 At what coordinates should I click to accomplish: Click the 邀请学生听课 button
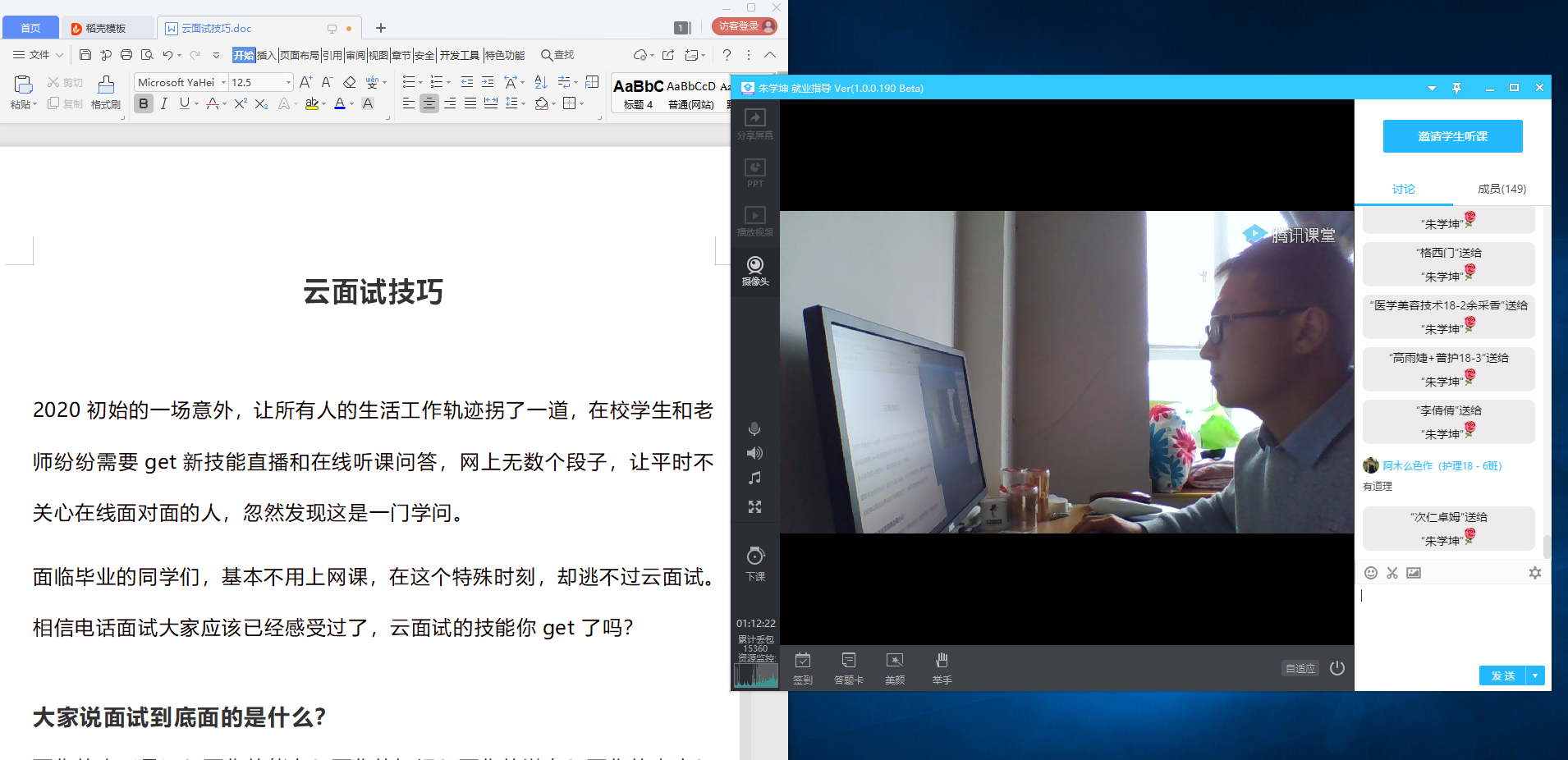click(1452, 136)
